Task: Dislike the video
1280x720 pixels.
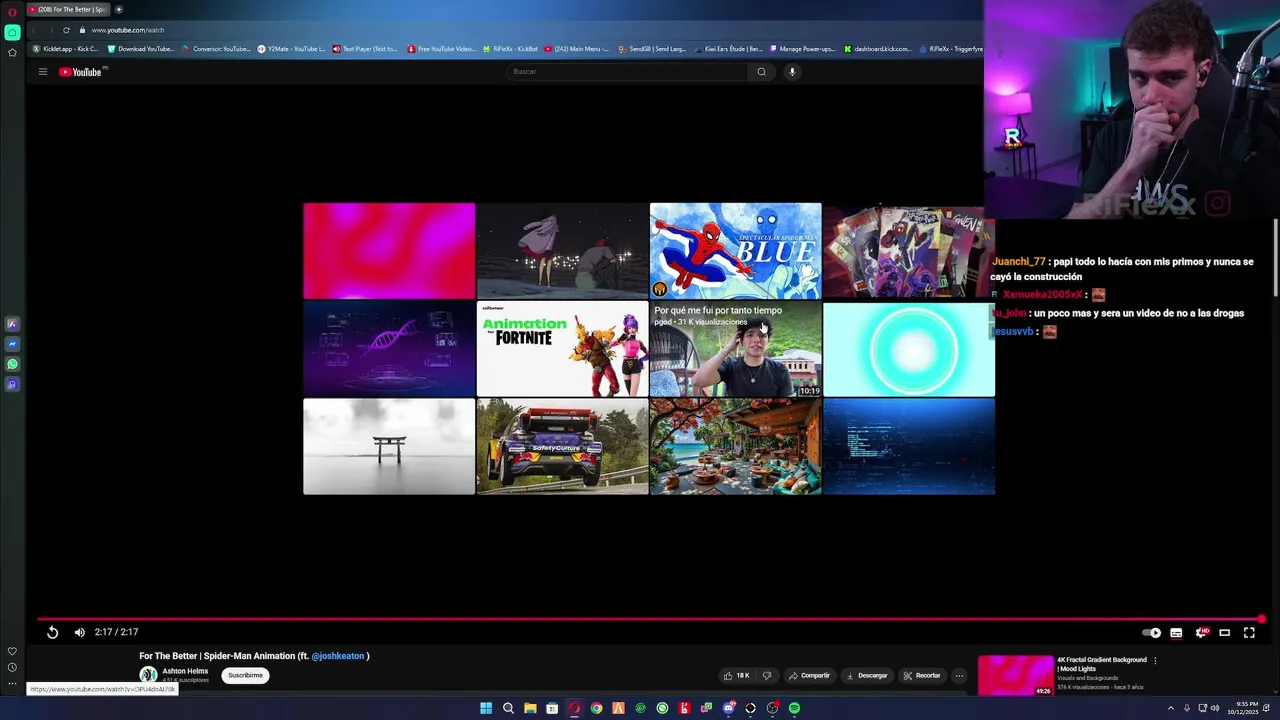Action: 767,675
